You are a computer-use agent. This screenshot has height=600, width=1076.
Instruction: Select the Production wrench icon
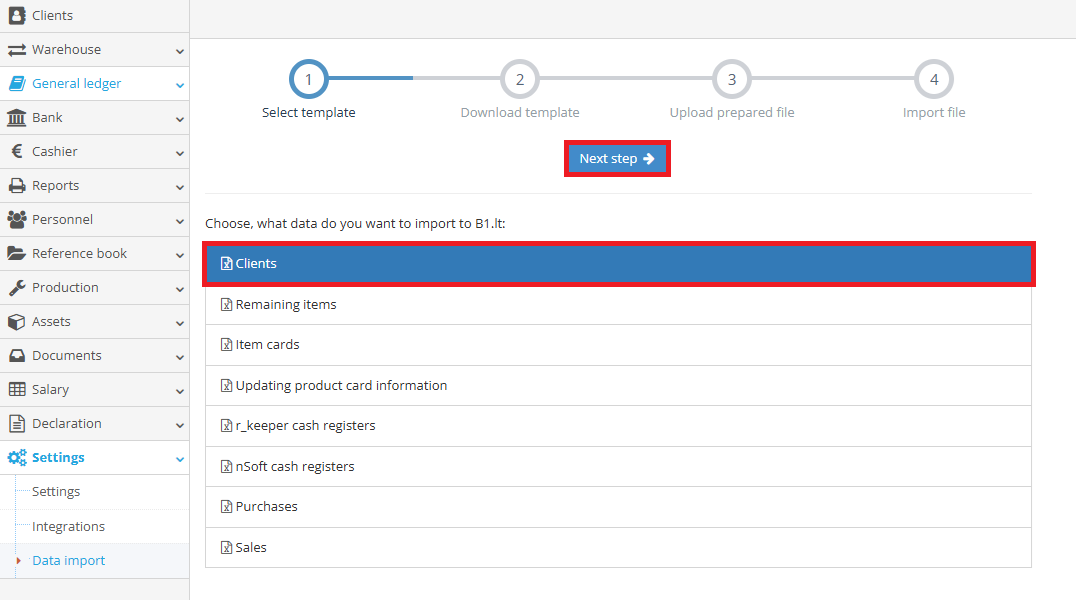click(x=16, y=287)
